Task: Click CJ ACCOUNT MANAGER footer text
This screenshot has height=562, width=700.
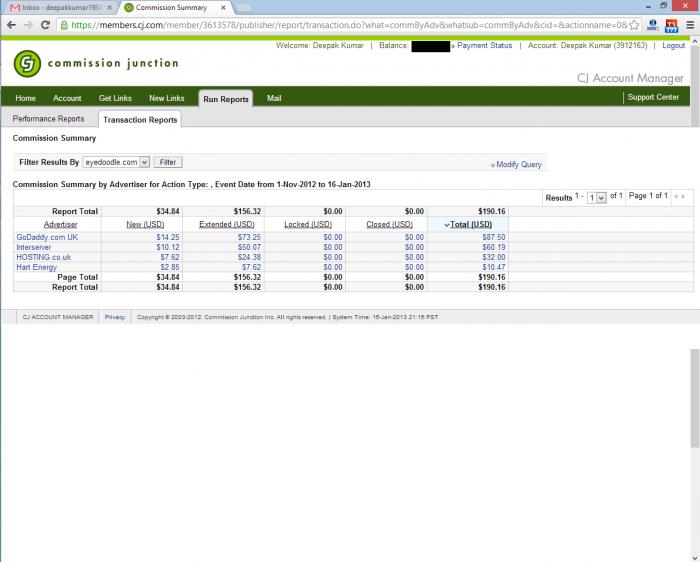Action: click(x=58, y=317)
